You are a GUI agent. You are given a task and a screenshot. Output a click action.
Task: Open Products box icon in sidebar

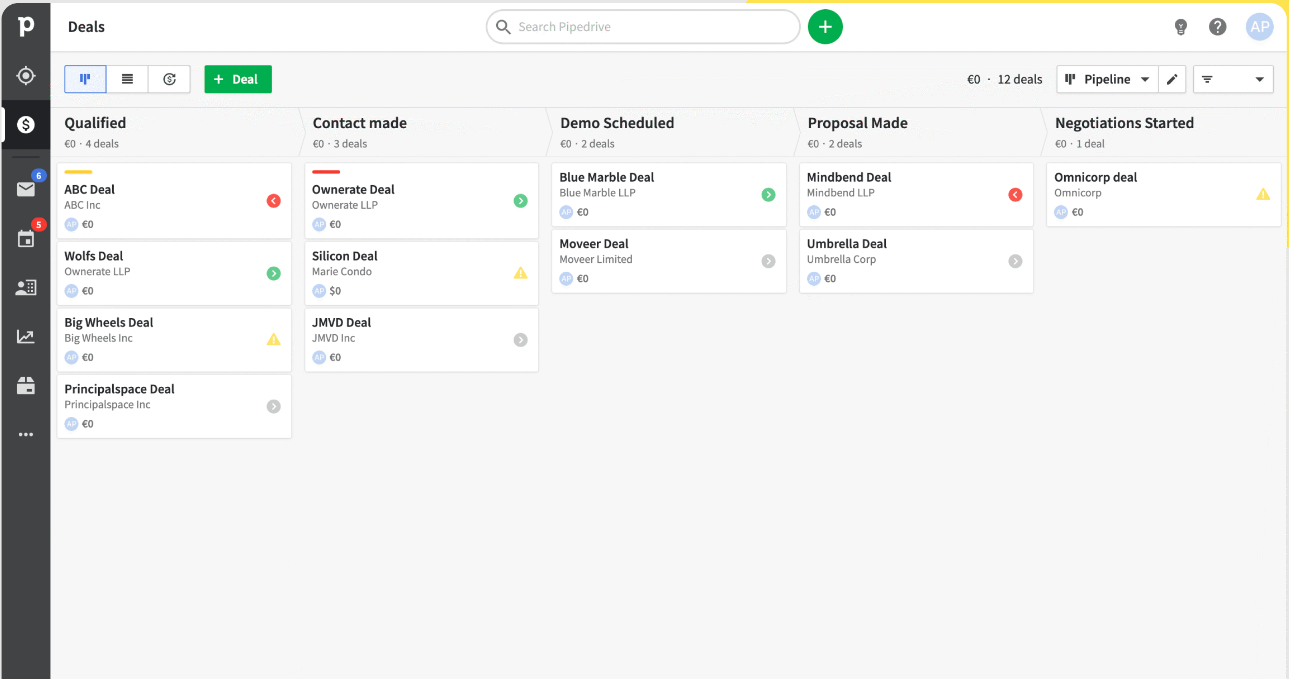pyautogui.click(x=26, y=386)
